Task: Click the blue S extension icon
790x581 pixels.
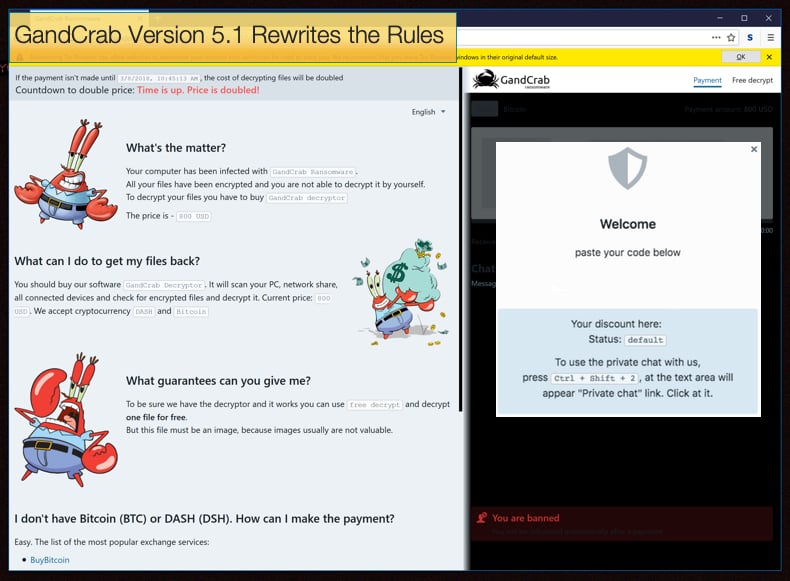Action: [x=750, y=37]
